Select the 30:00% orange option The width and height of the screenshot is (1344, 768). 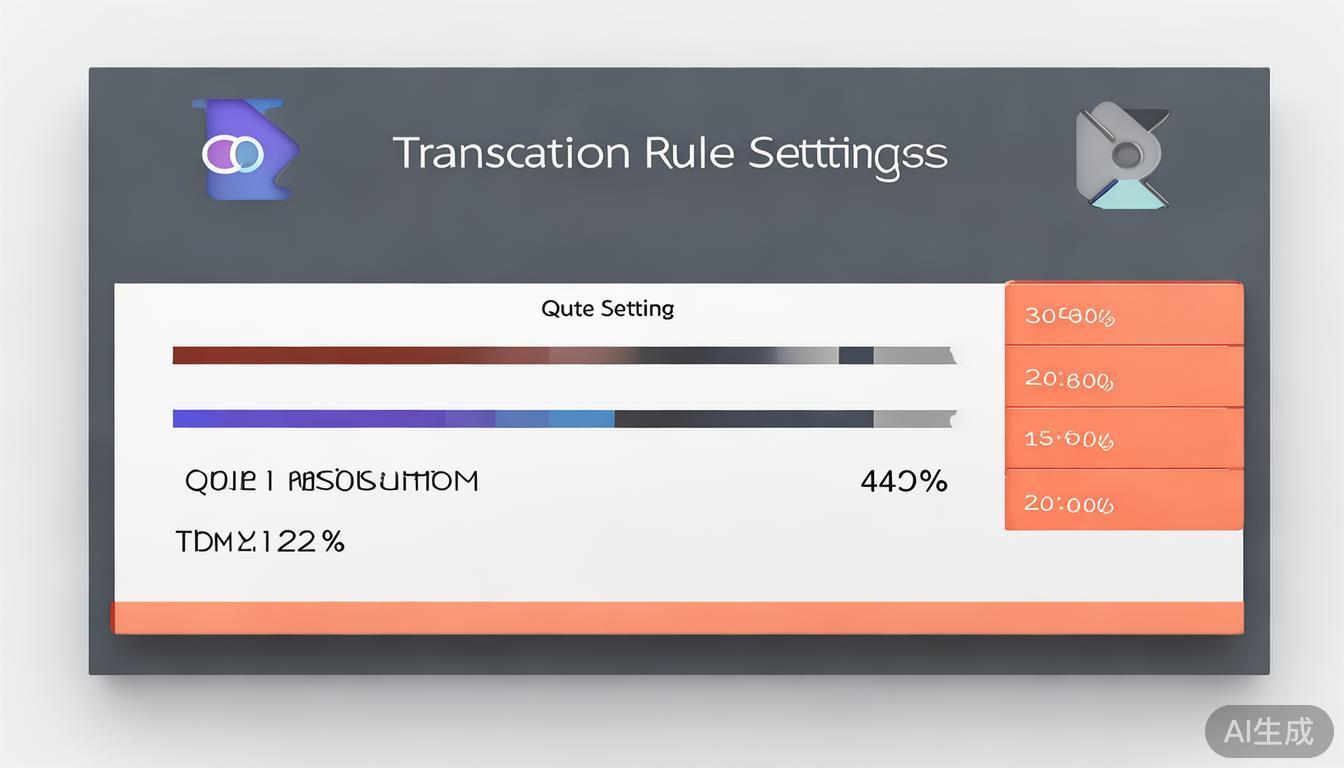point(1123,316)
